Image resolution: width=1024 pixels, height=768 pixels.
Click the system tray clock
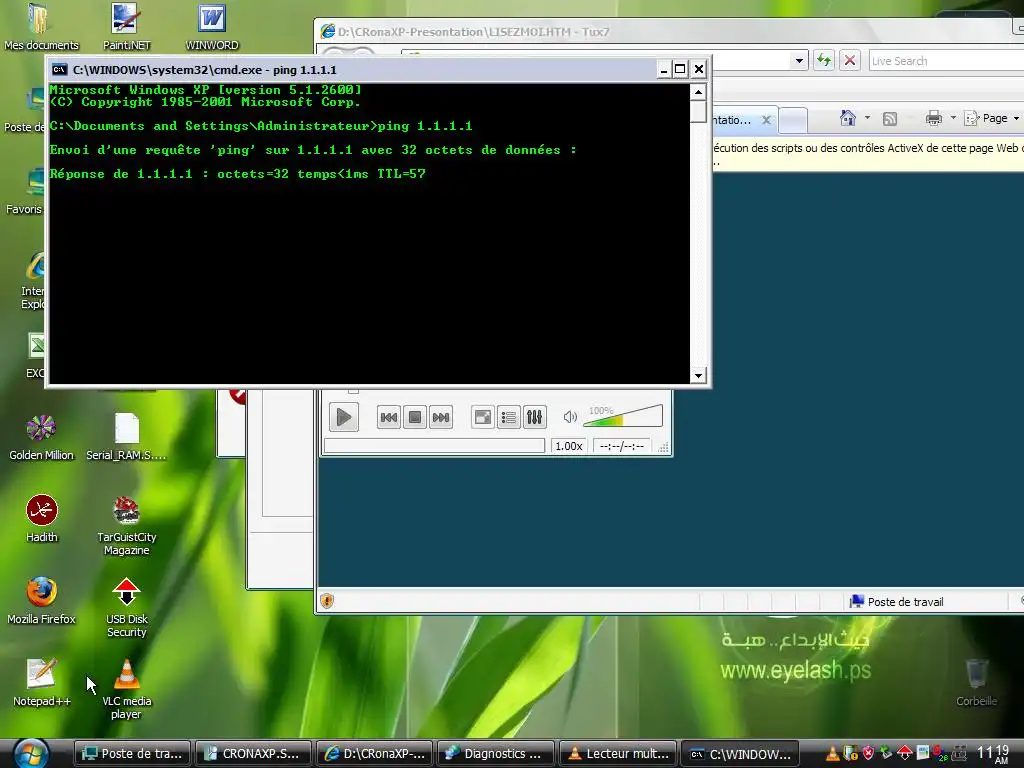(x=993, y=754)
